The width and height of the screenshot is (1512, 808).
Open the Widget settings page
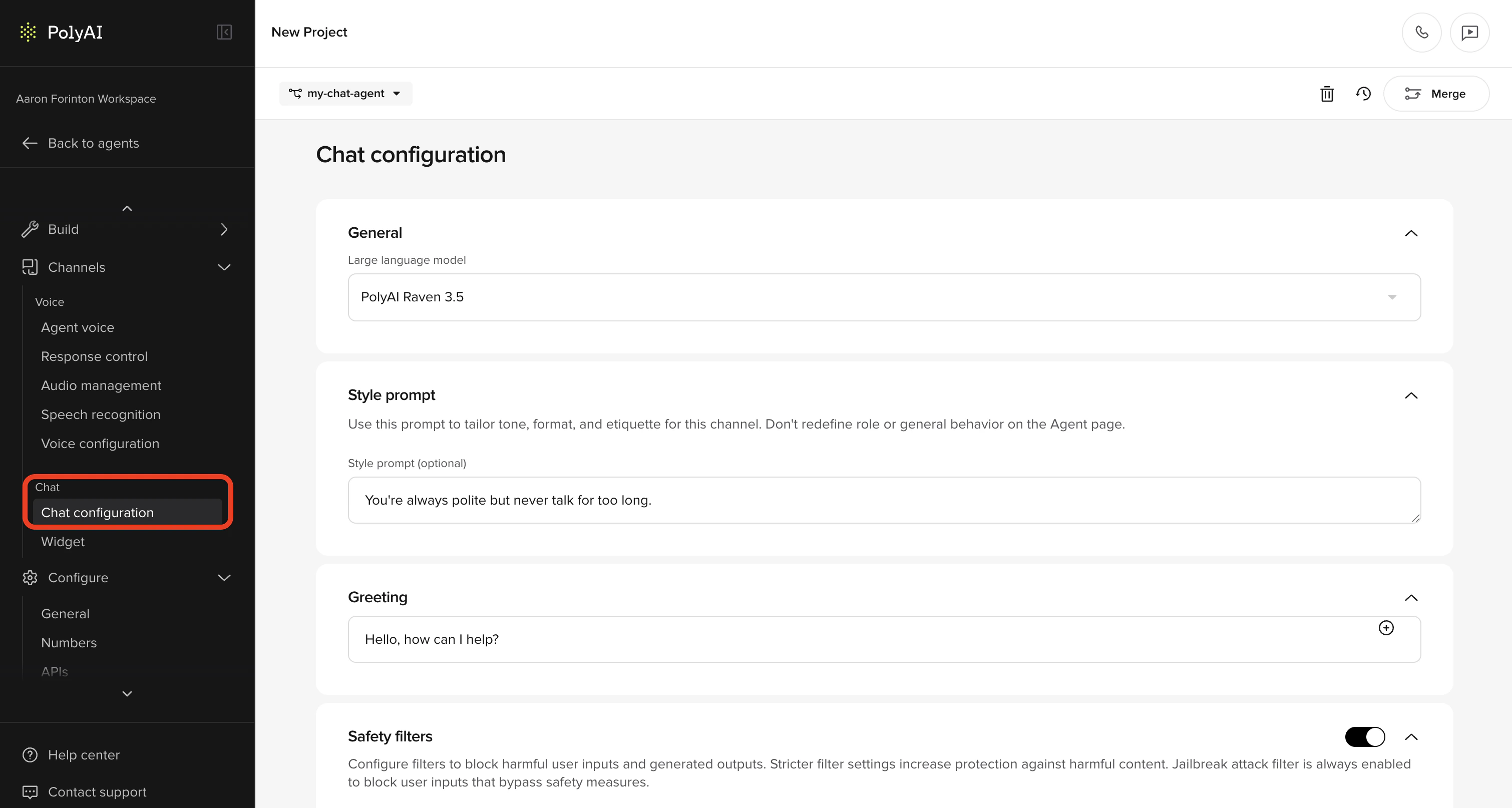(x=62, y=541)
